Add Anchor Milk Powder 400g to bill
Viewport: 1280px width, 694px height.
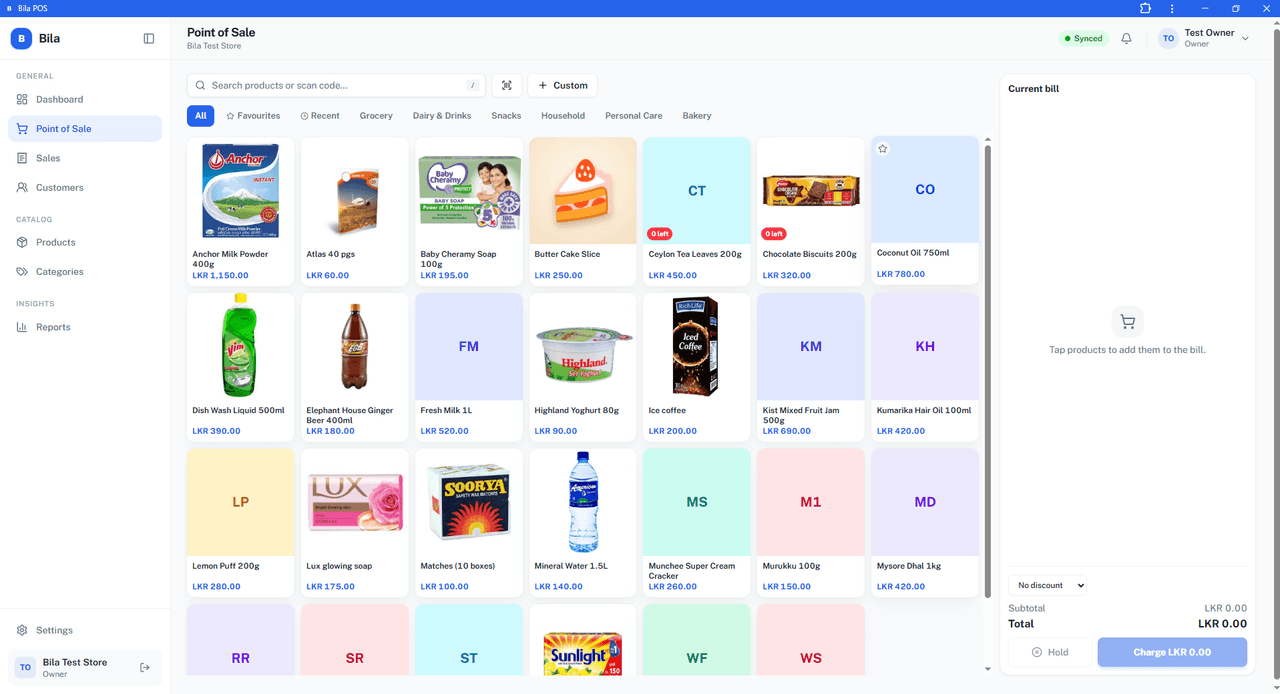coord(241,212)
